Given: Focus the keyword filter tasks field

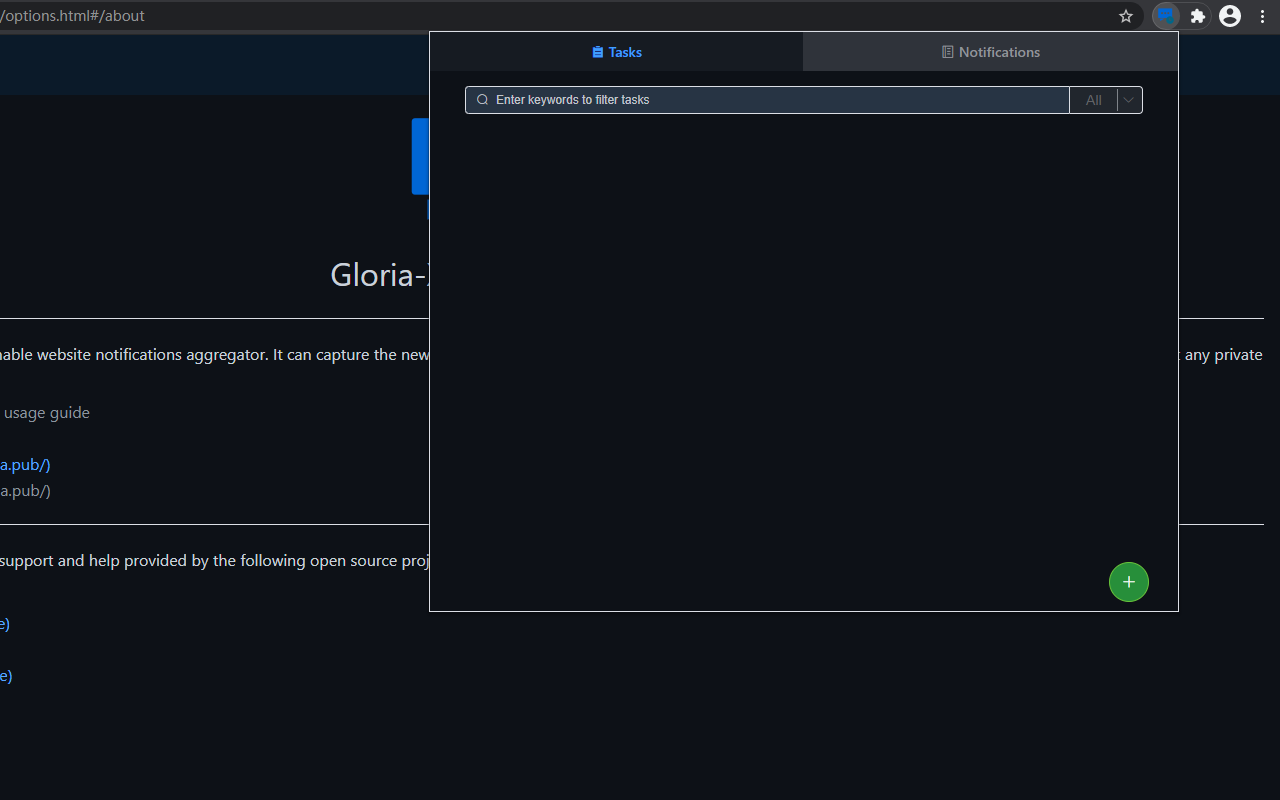Looking at the screenshot, I should (767, 100).
